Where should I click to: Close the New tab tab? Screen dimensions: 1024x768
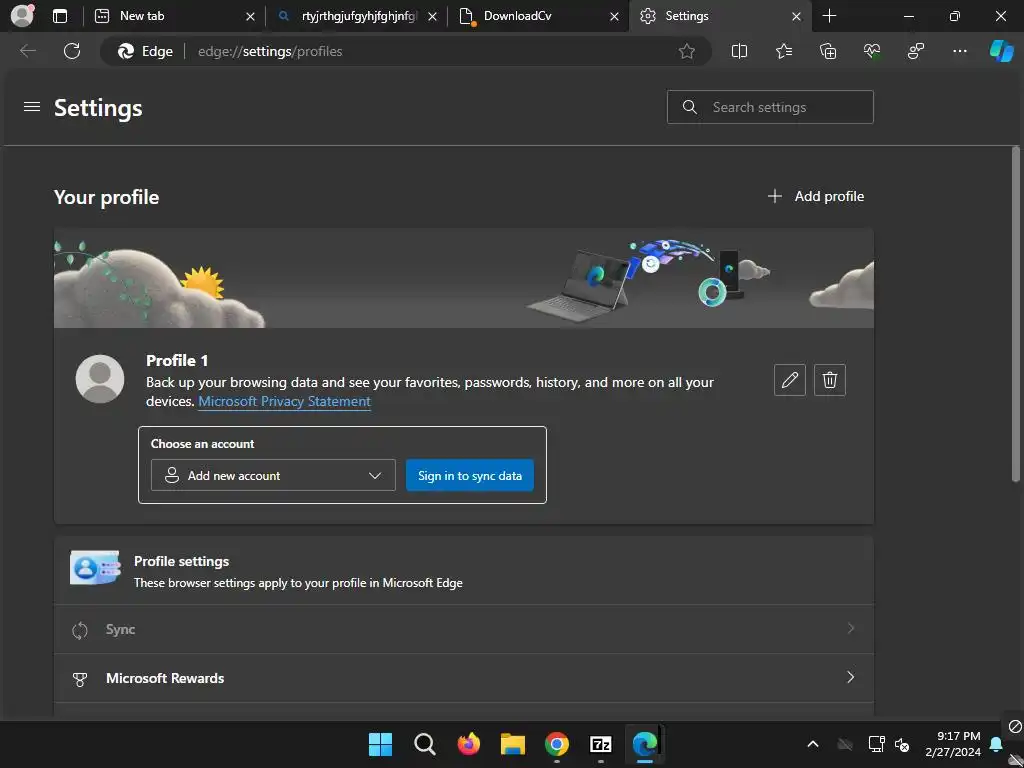(x=250, y=16)
